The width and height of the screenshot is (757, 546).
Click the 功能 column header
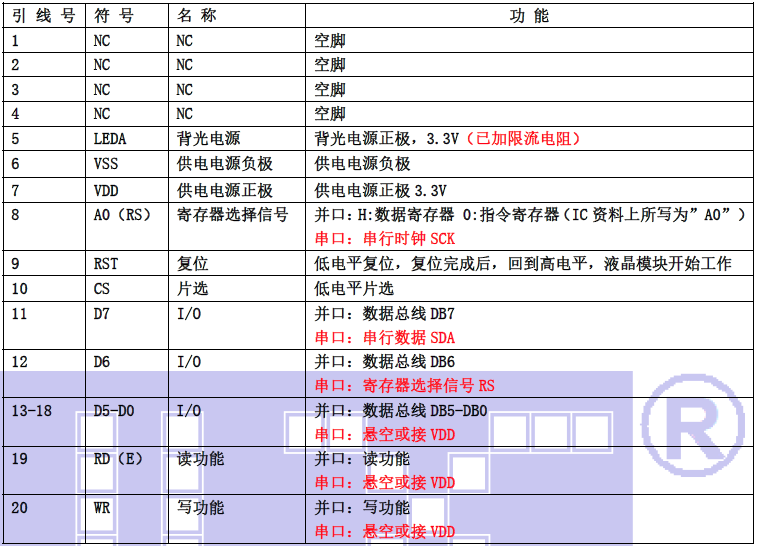coord(528,16)
